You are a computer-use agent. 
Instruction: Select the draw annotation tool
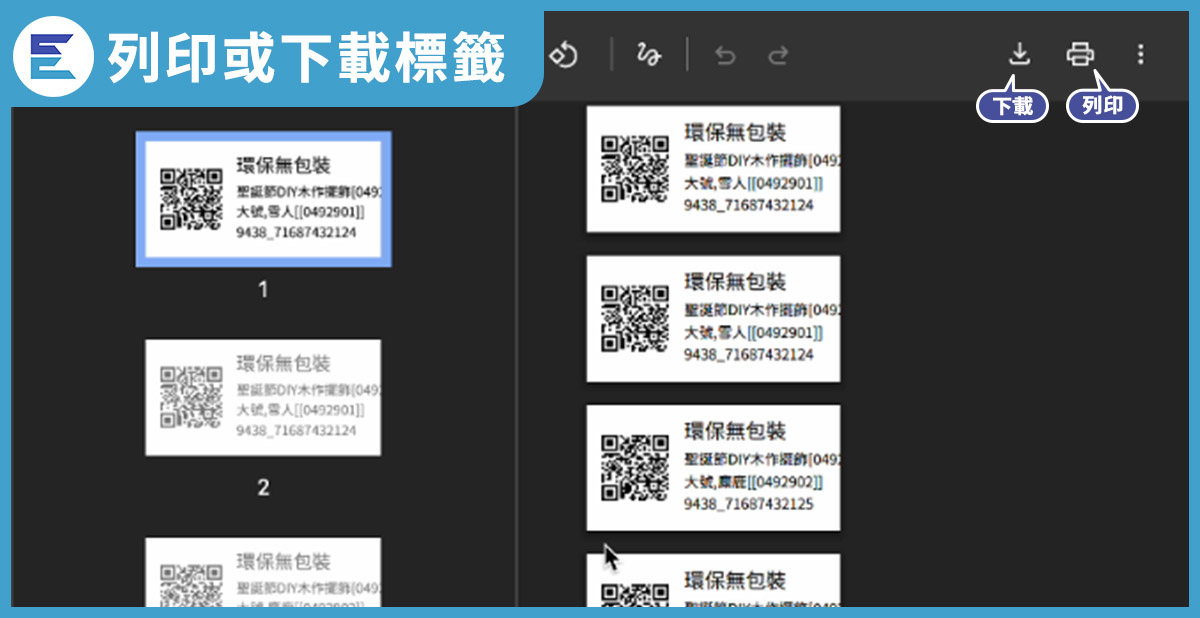[649, 54]
